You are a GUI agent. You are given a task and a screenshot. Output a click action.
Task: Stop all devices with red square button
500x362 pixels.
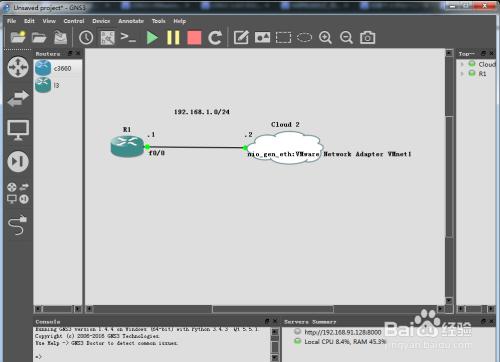pyautogui.click(x=194, y=38)
